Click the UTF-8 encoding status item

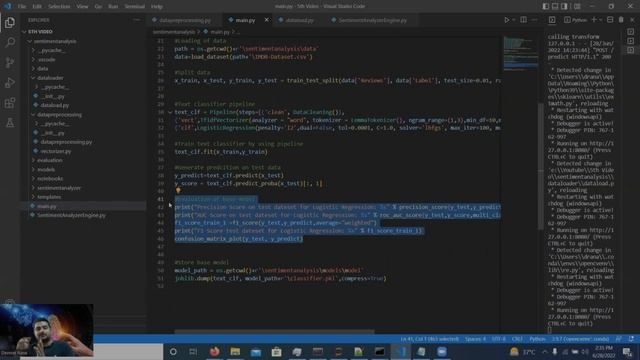[x=499, y=339]
